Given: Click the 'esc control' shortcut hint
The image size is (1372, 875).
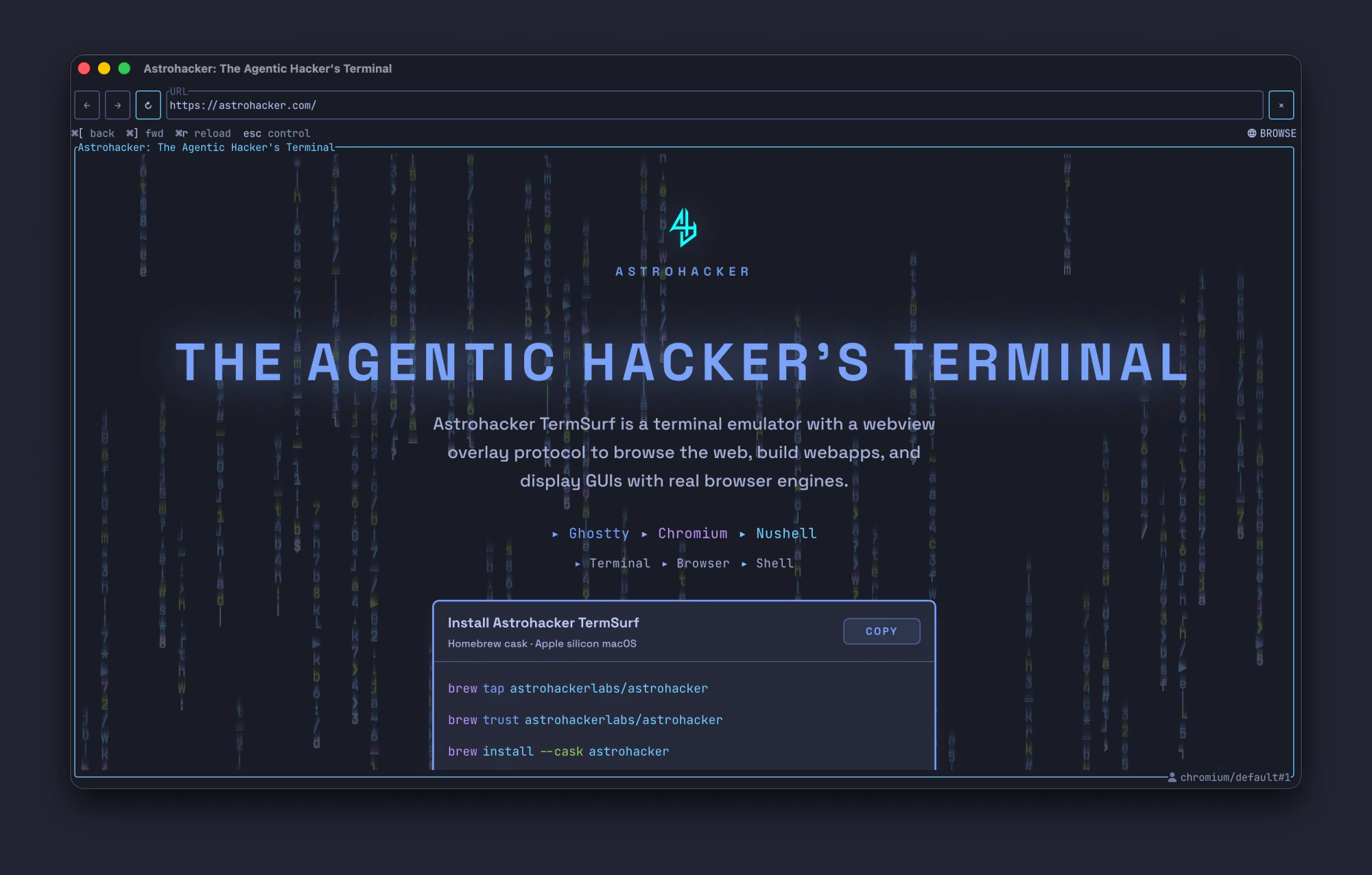Looking at the screenshot, I should 276,134.
